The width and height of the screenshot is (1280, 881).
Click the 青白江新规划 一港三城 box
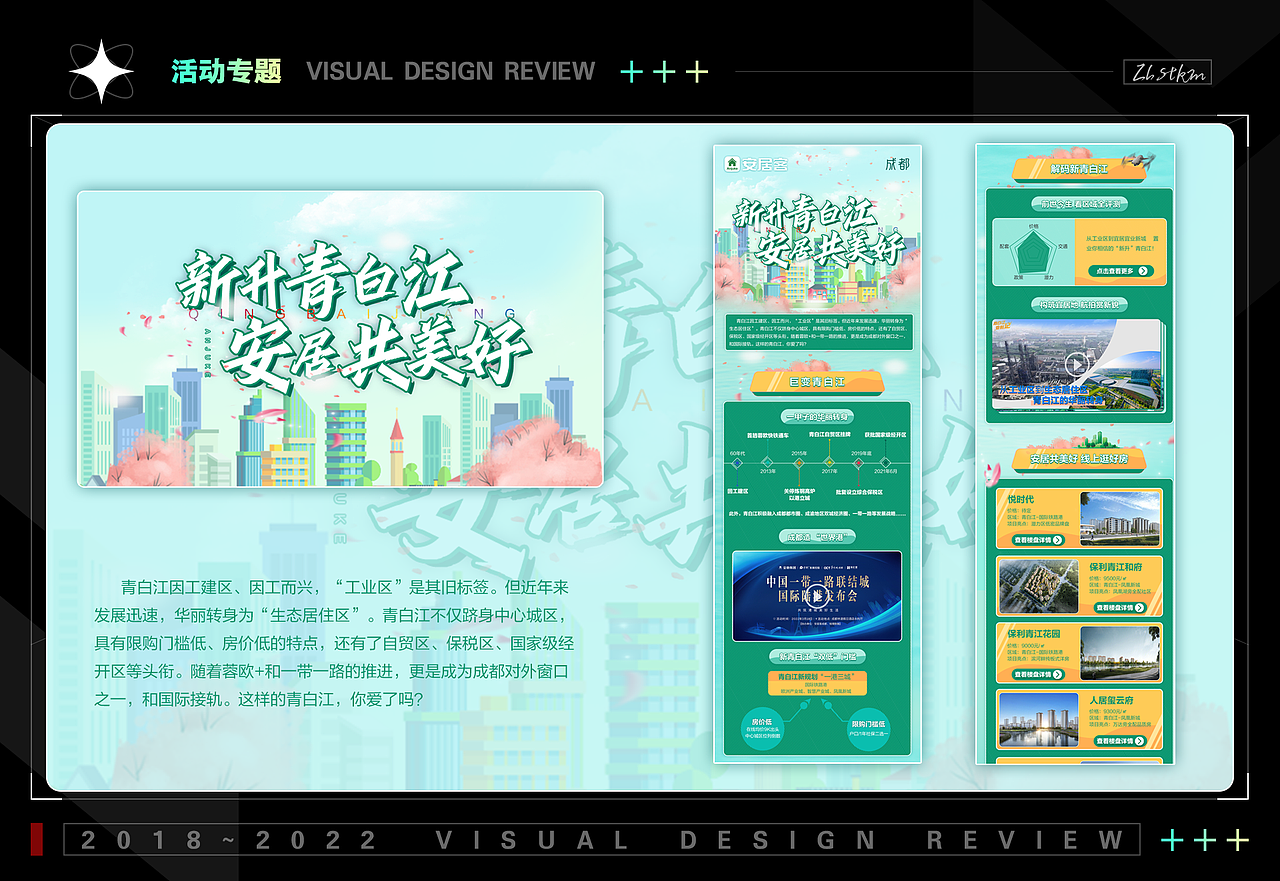click(x=817, y=683)
